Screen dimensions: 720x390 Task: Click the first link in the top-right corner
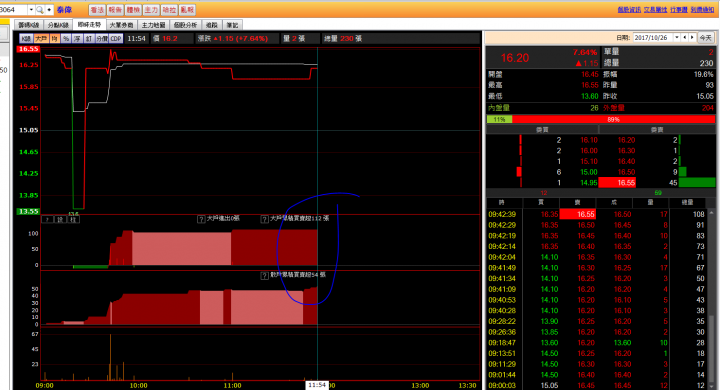629,10
